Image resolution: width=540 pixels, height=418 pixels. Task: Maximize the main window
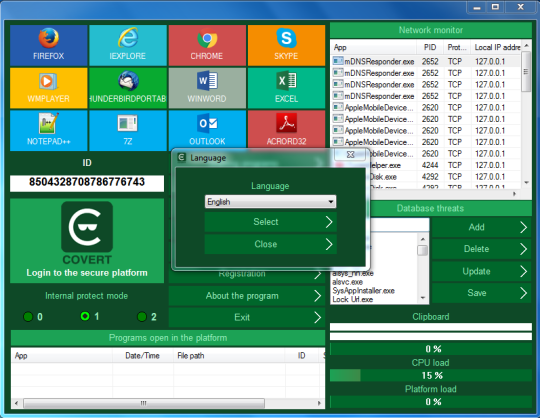[495, 7]
